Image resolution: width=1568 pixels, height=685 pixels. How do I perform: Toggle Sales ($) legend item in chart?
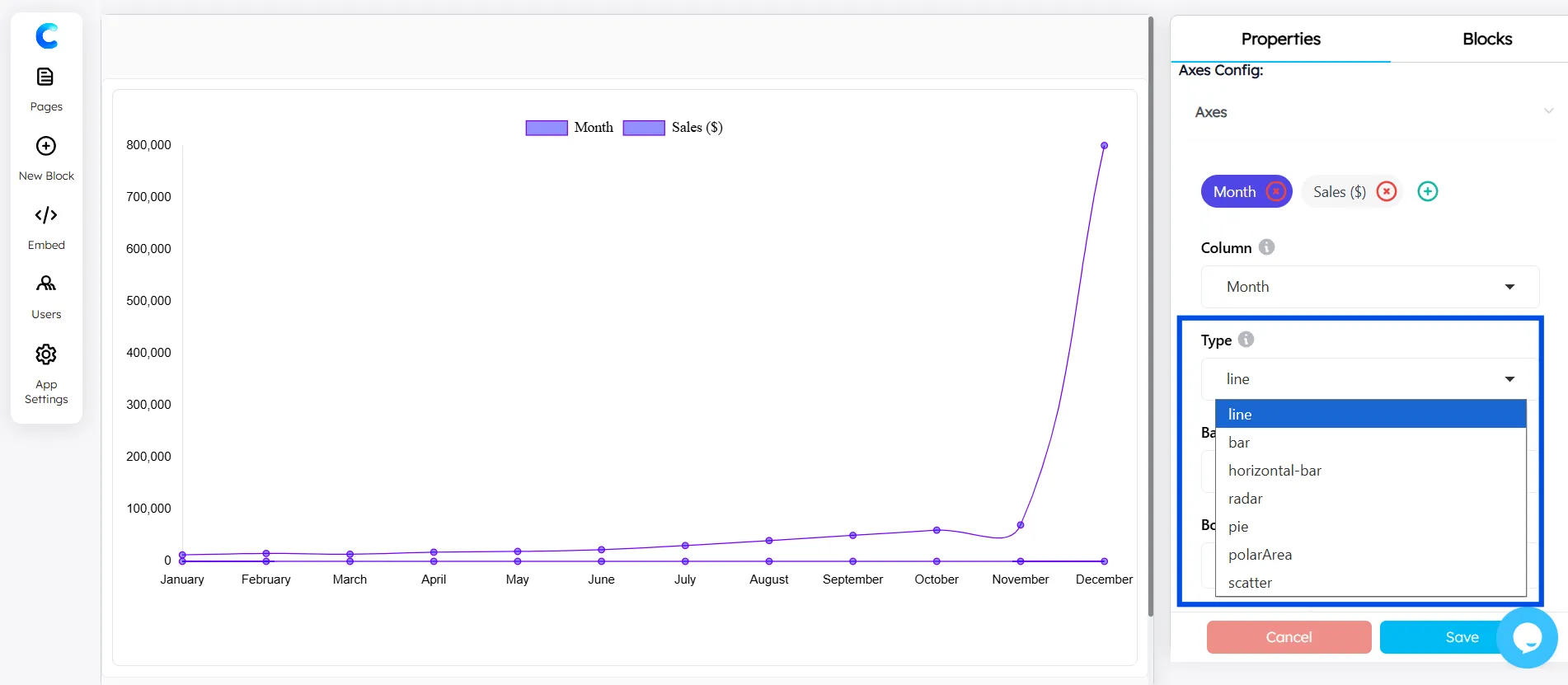(672, 128)
